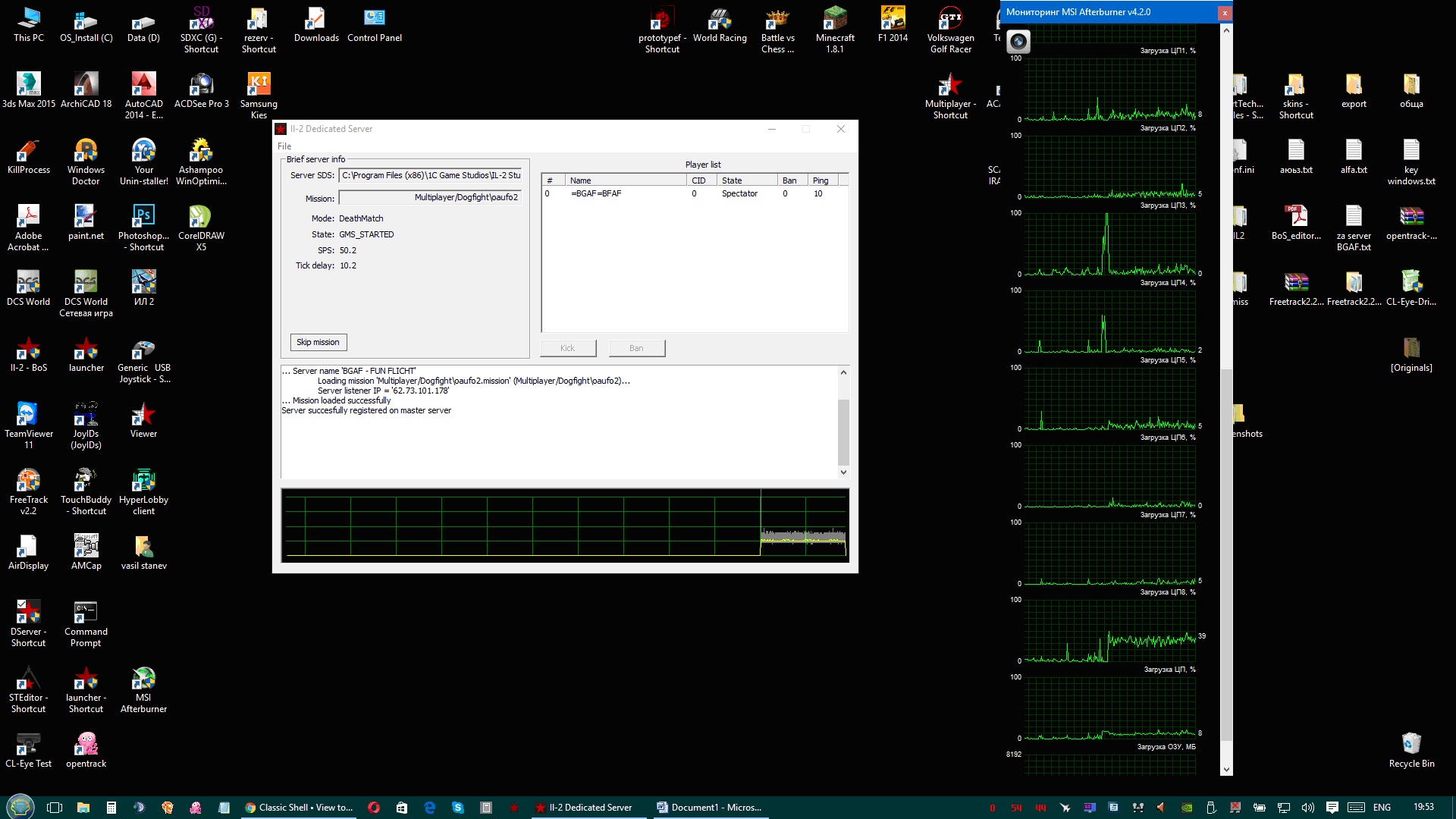Open Opera browser from taskbar
Viewport: 1456px width, 819px height.
(373, 808)
